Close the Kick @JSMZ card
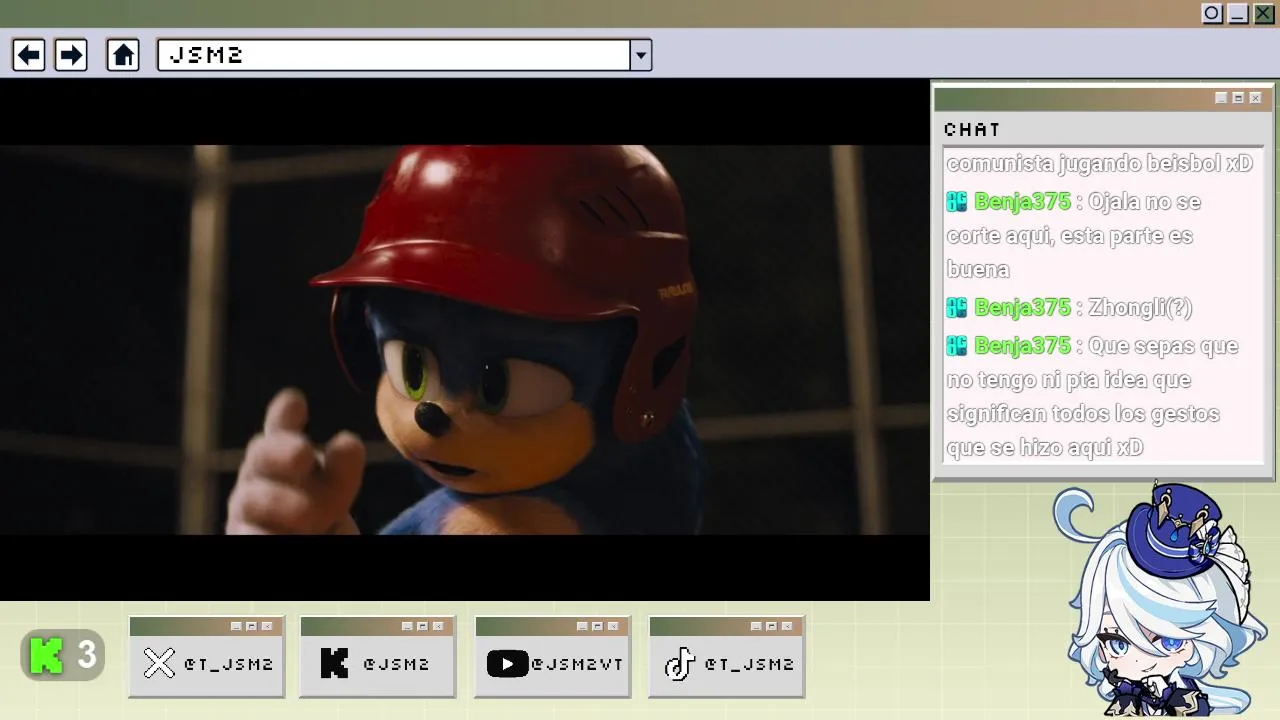1280x720 pixels. pos(438,626)
